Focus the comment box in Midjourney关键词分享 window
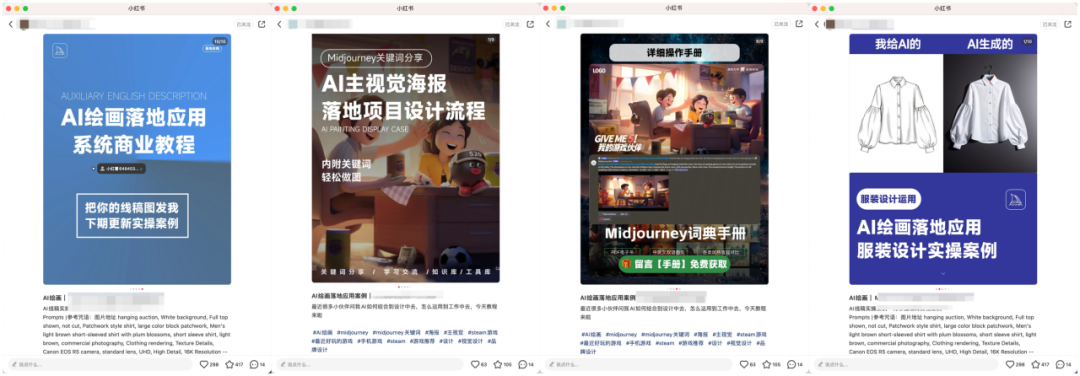The width and height of the screenshot is (1080, 376). click(370, 364)
